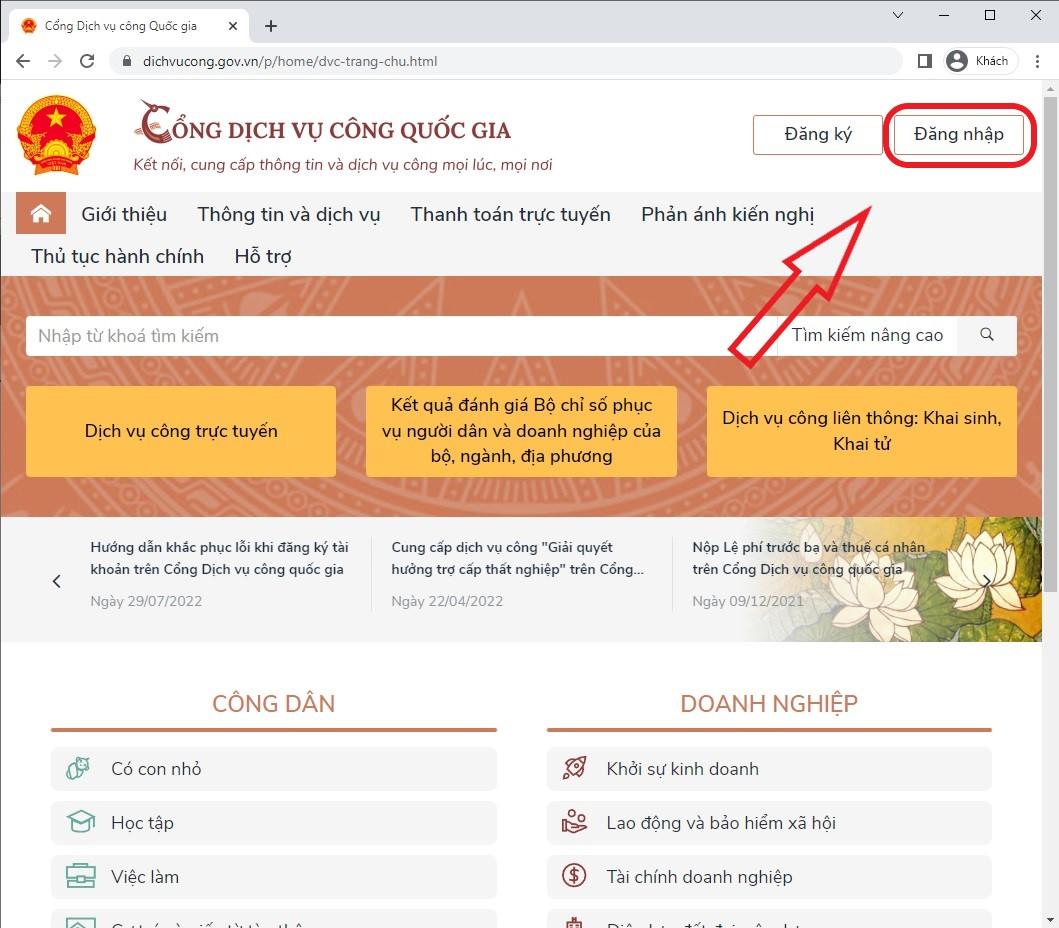Click the CỔNG DỊCH VỤ CÔNG QUỐC GIA title
The height and width of the screenshot is (928, 1059).
(x=323, y=124)
